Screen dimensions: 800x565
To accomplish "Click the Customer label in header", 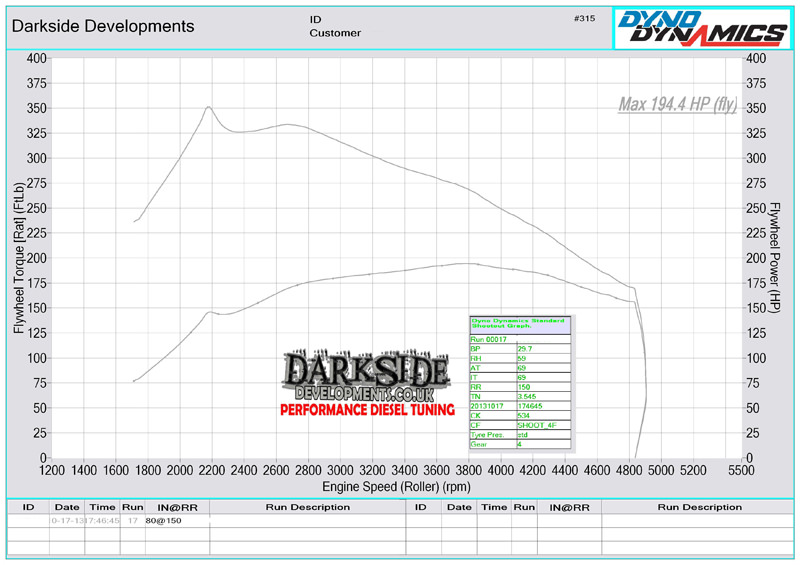I will [x=335, y=33].
